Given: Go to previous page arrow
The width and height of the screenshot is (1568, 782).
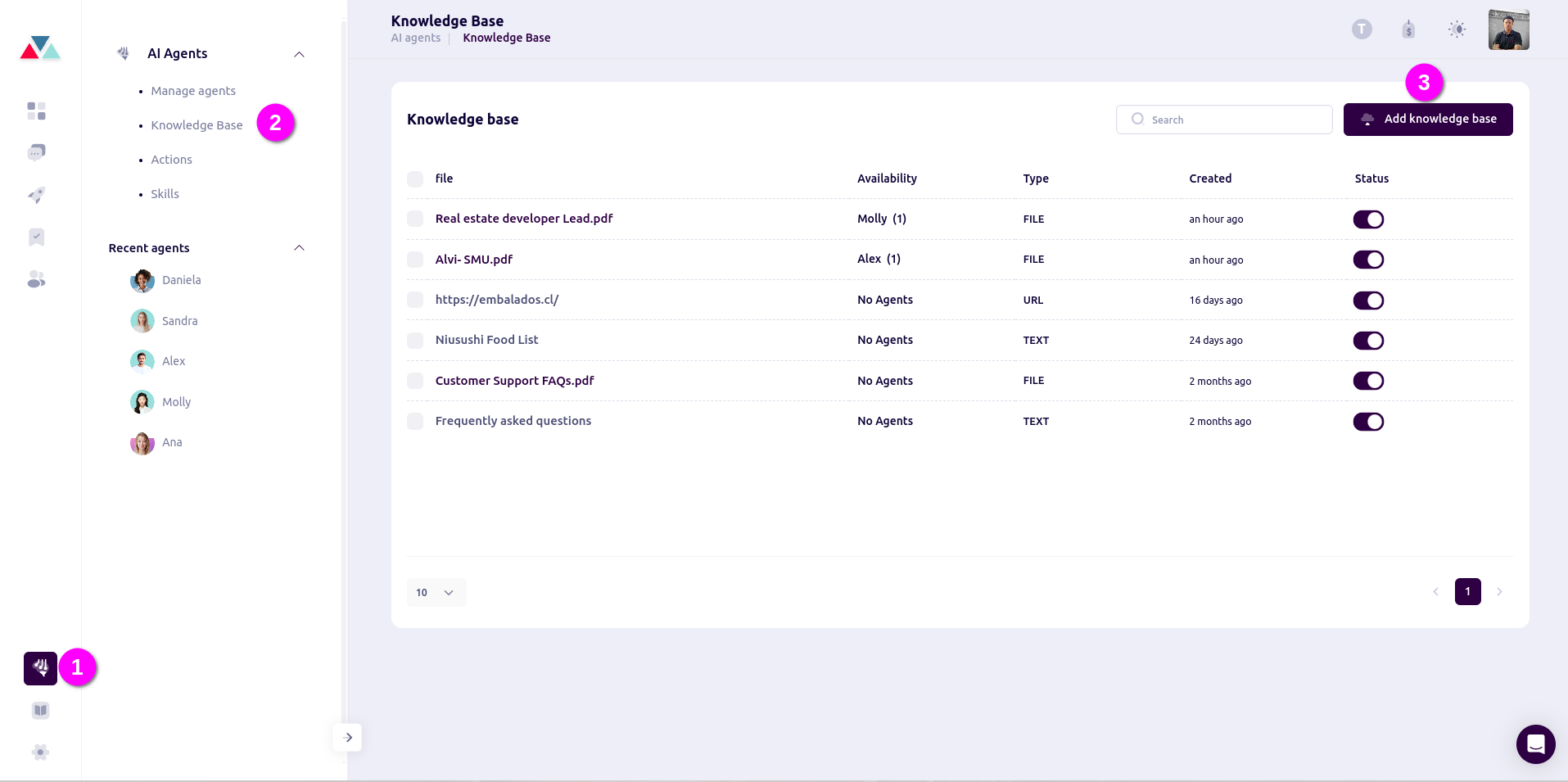Looking at the screenshot, I should [1435, 591].
